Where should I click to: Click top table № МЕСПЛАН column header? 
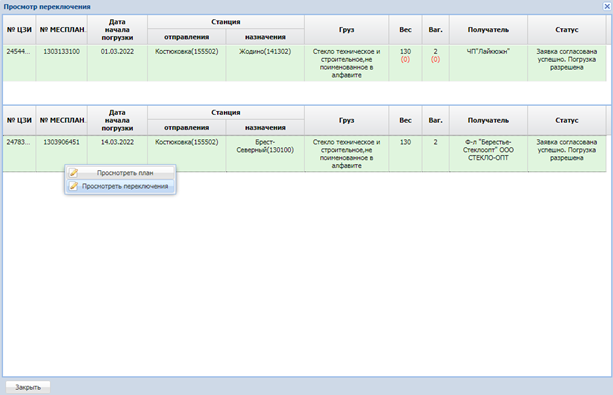[62, 30]
